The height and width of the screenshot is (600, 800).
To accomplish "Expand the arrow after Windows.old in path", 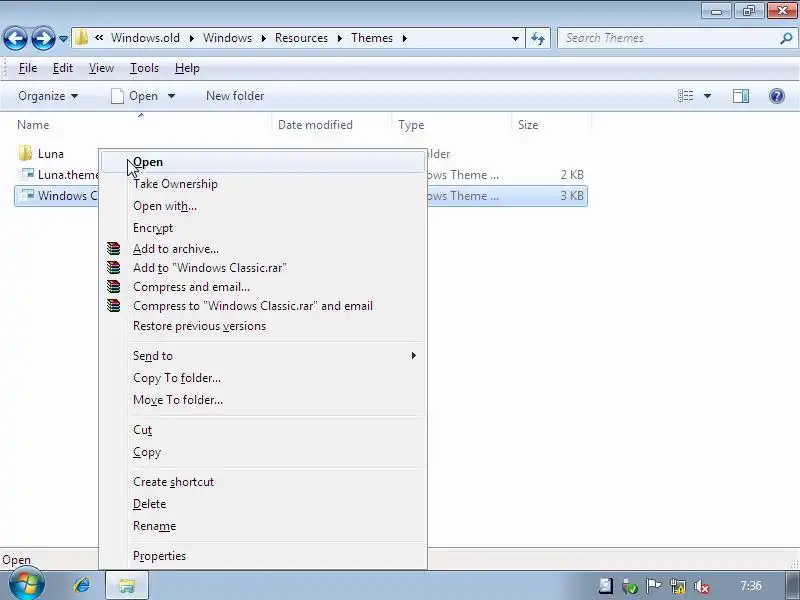I will click(x=192, y=39).
